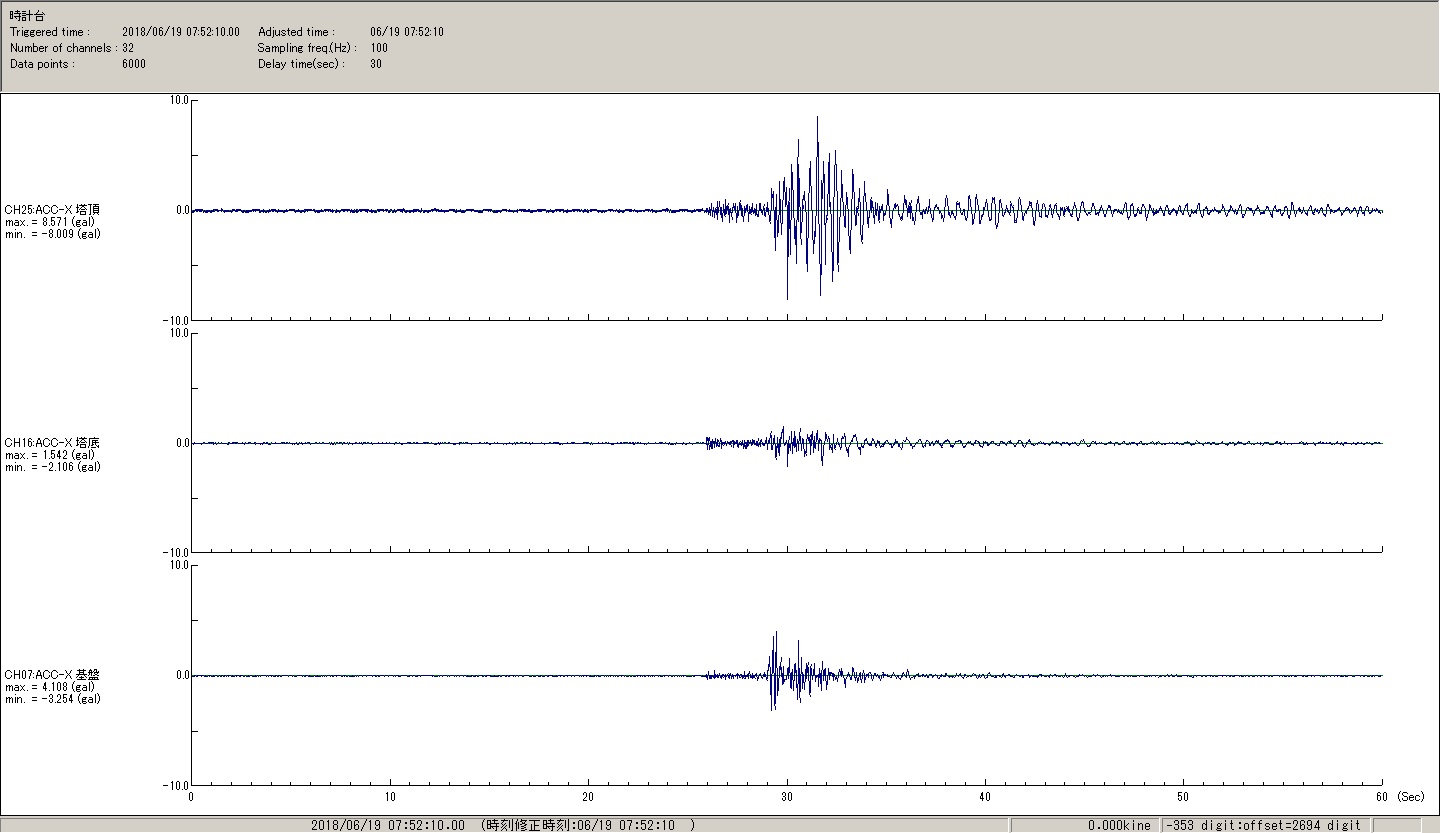This screenshot has width=1440, height=833.
Task: Click the highest peak of the CH25 waveform
Action: click(x=817, y=118)
